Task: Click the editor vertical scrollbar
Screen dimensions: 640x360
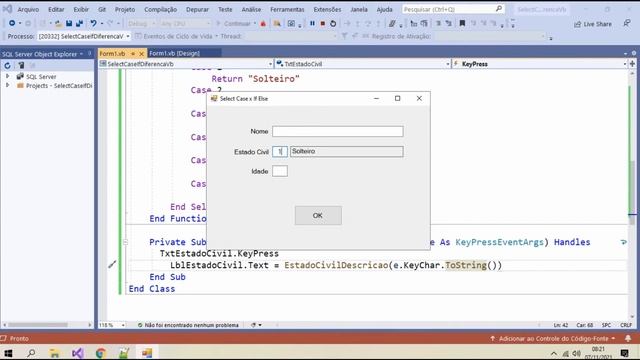Action: [632, 192]
